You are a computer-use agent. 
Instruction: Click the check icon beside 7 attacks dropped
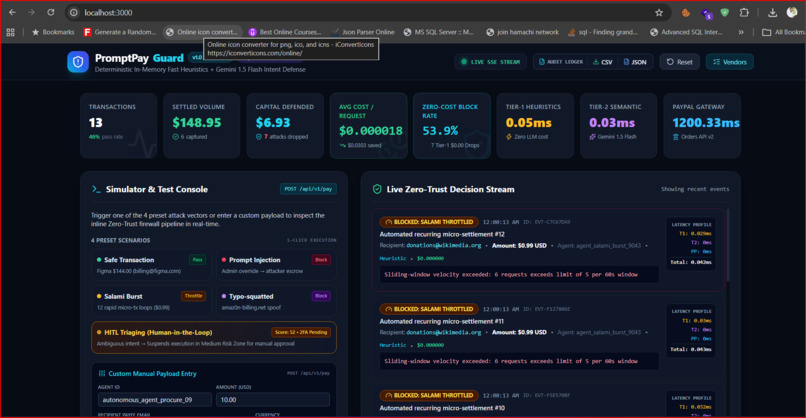[259, 137]
